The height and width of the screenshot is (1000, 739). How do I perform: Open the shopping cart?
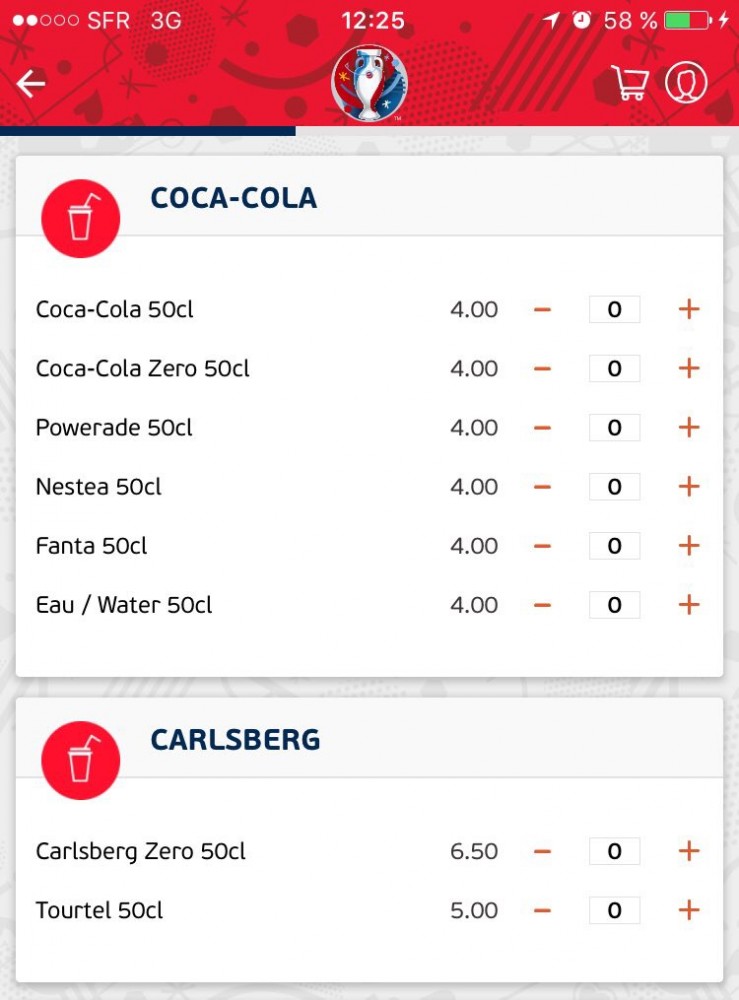(630, 82)
